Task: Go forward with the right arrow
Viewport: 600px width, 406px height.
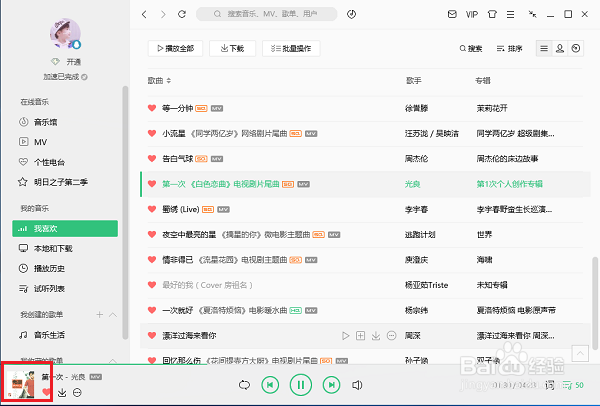Action: click(x=163, y=14)
